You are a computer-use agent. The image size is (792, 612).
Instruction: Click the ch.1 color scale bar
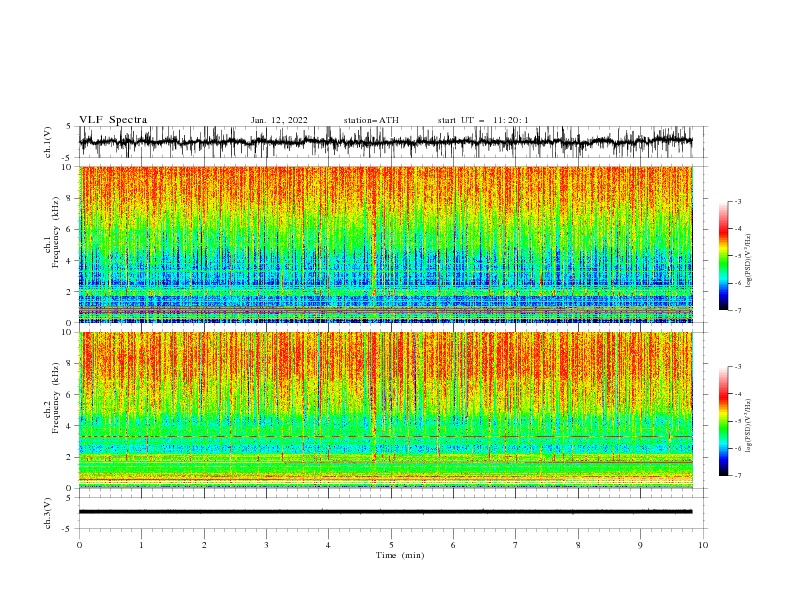(724, 256)
